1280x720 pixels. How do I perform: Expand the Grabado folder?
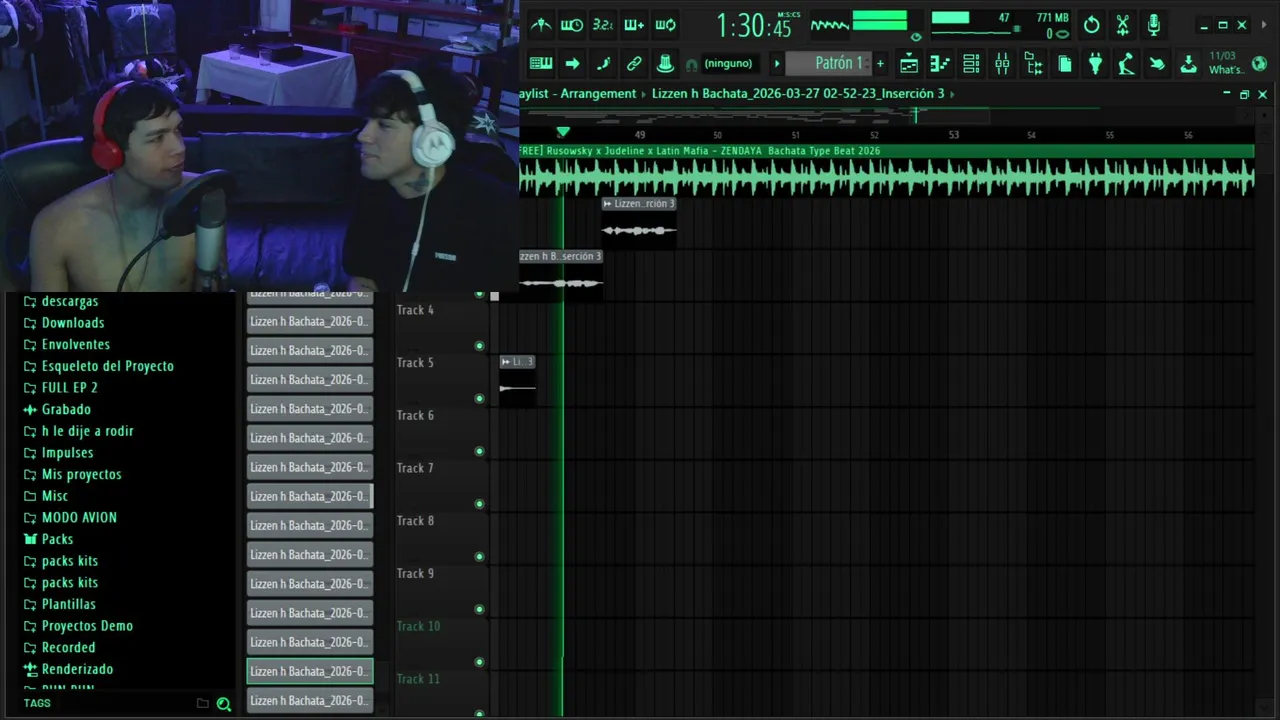pos(57,410)
